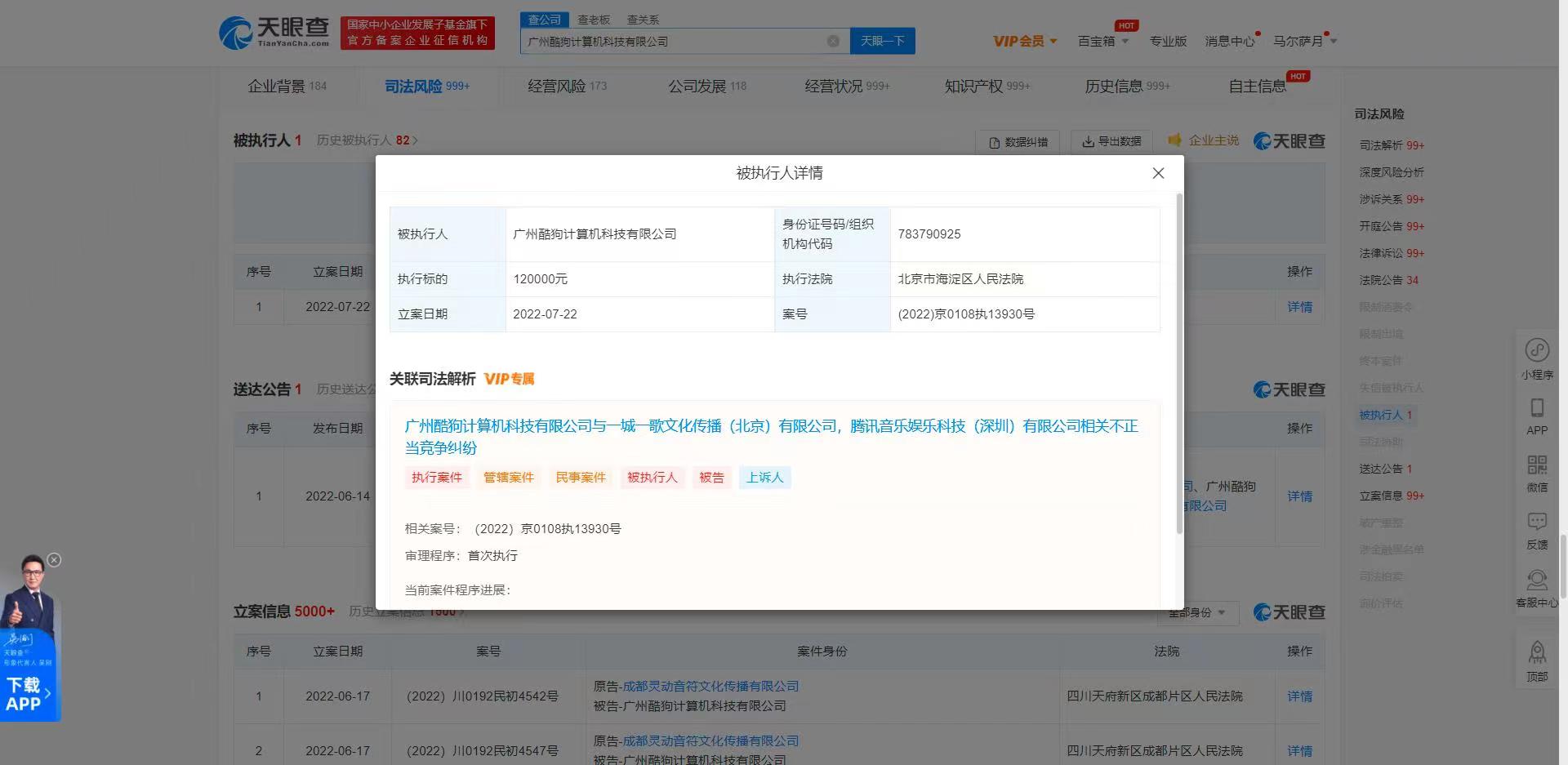Select 被执行人 1 in the right sidebar
1568x765 pixels.
click(1385, 415)
